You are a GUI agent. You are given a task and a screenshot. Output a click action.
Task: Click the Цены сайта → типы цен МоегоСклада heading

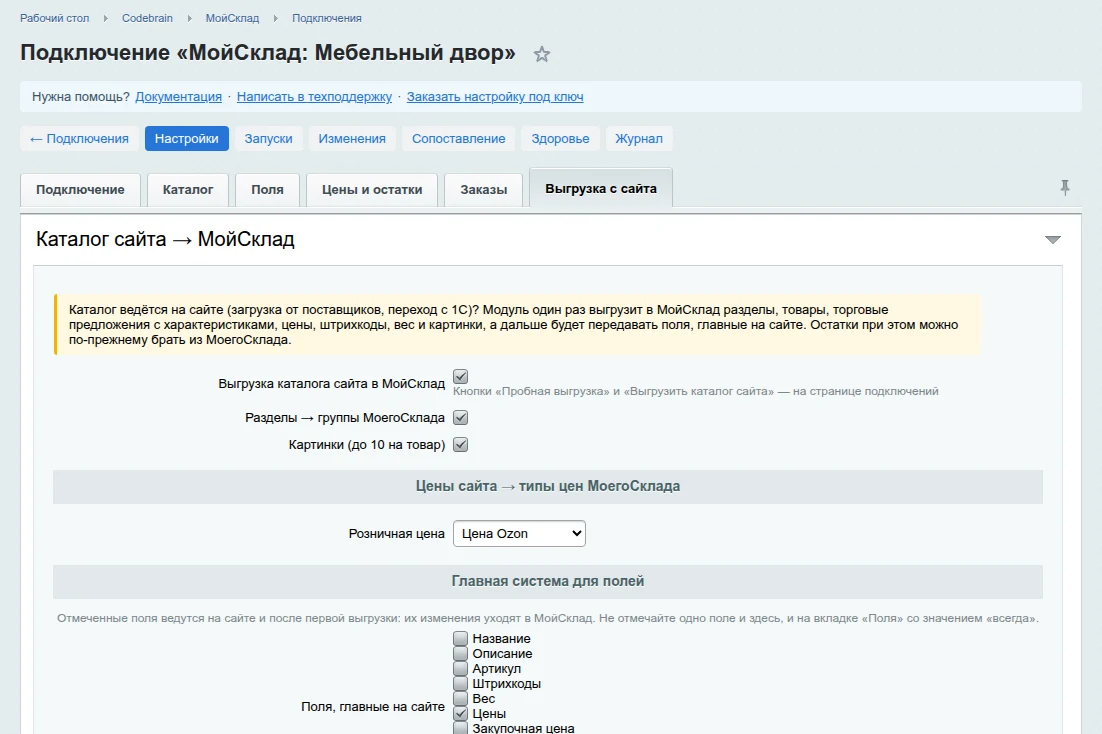point(547,487)
